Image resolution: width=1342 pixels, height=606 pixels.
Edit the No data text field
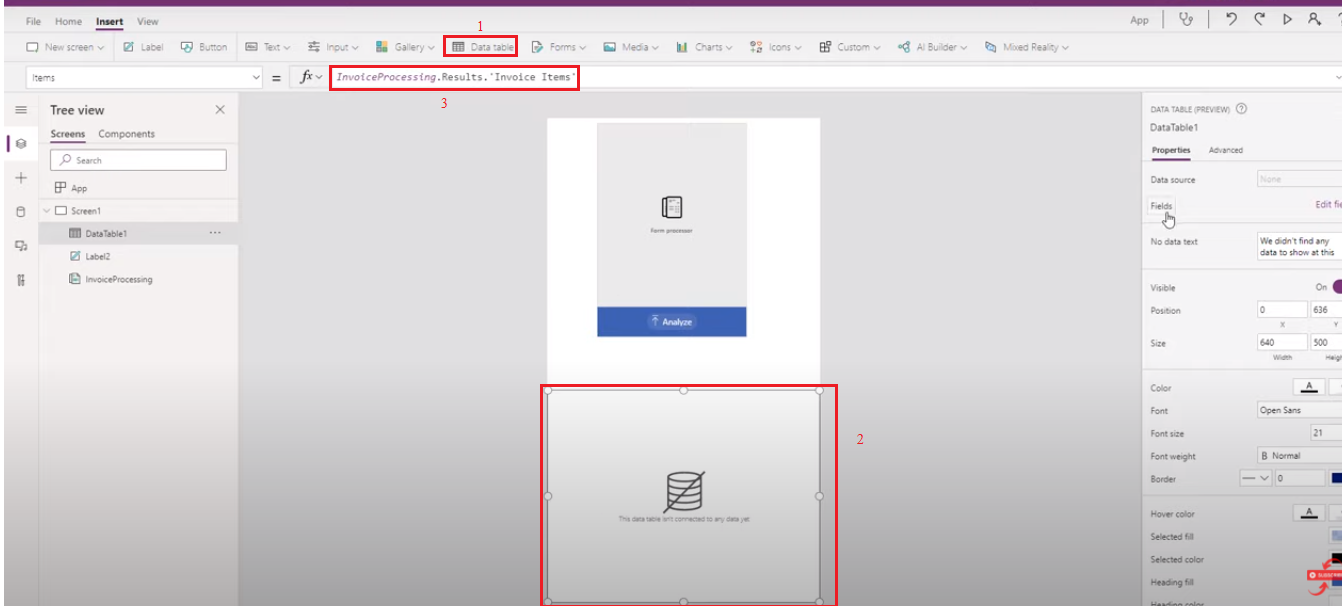[x=1299, y=247]
